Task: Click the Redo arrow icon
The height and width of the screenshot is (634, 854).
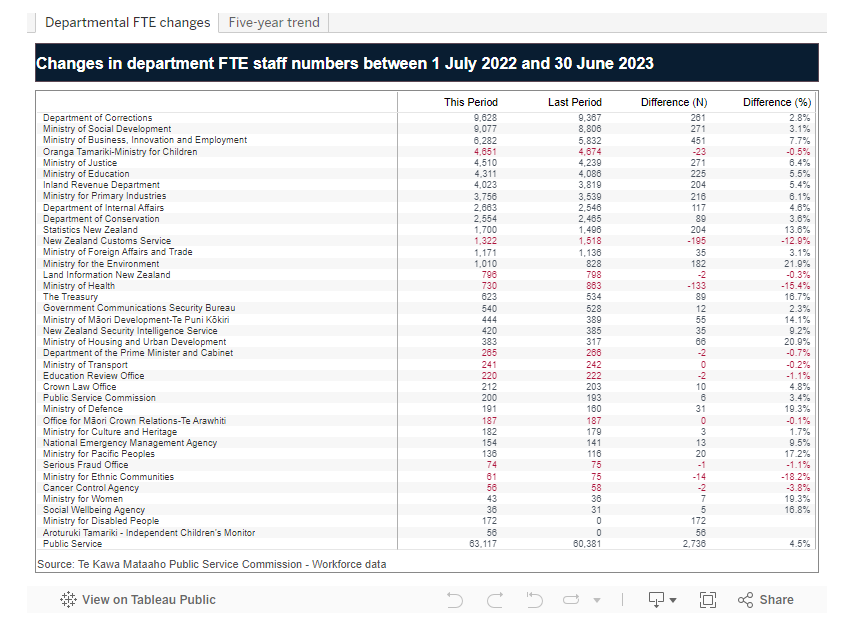Action: tap(495, 600)
